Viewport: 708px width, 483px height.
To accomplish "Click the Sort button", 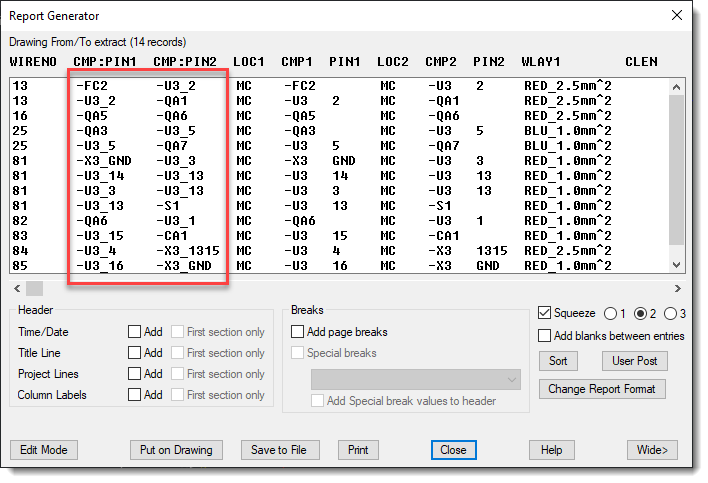I will [558, 361].
